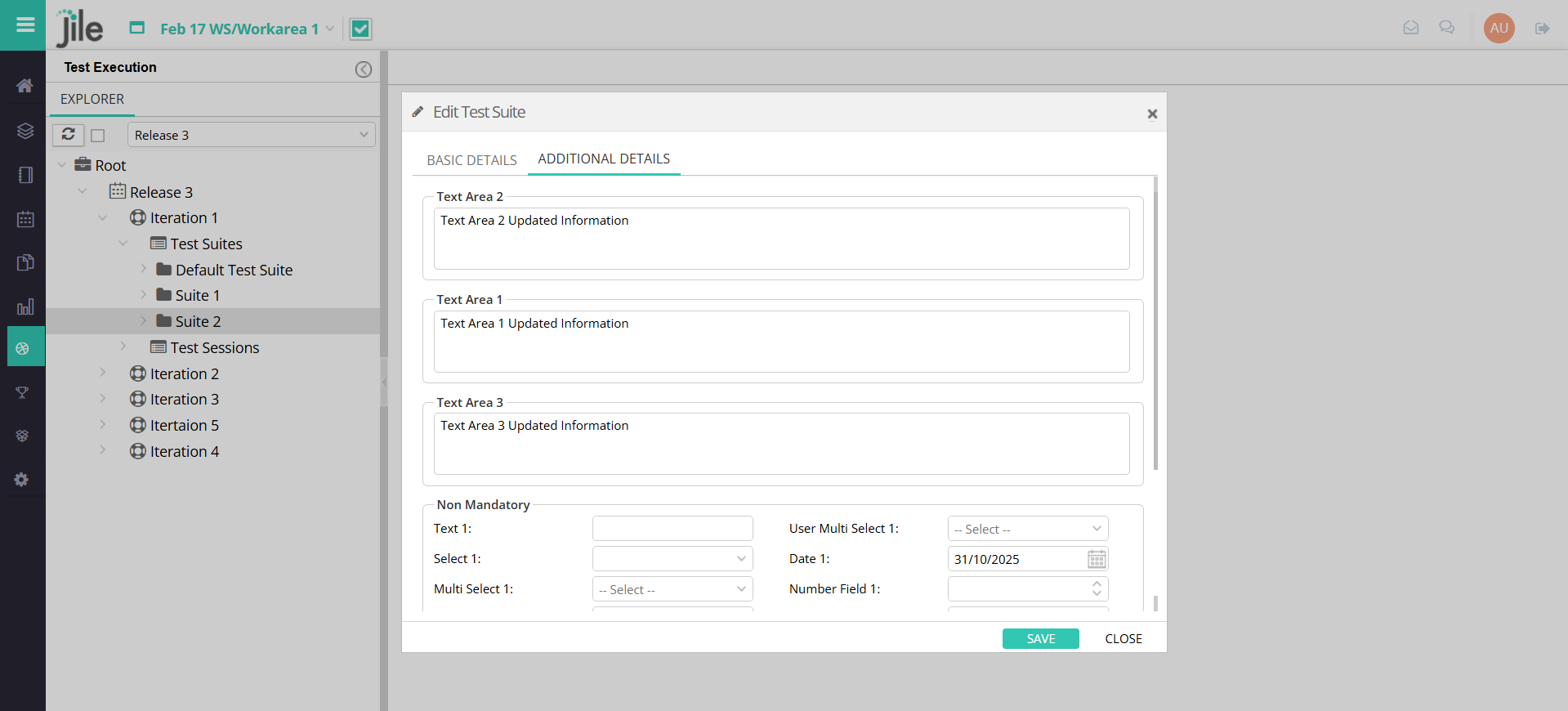Toggle the checkbox next to refresh button
The width and height of the screenshot is (1568, 711).
click(x=98, y=136)
